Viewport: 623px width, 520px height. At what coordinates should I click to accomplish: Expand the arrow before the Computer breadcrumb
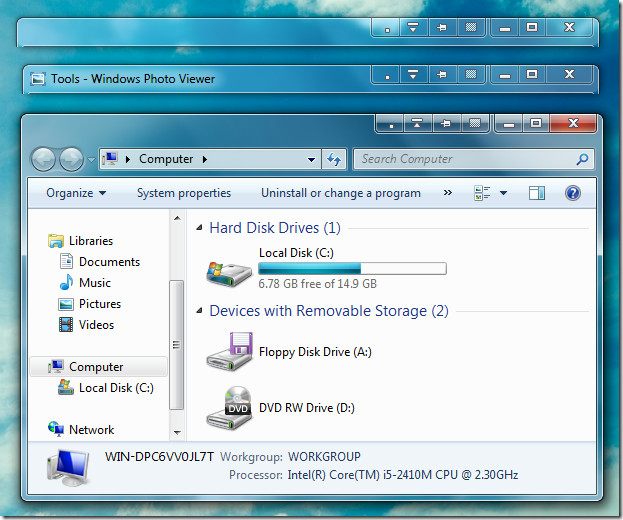tap(128, 159)
